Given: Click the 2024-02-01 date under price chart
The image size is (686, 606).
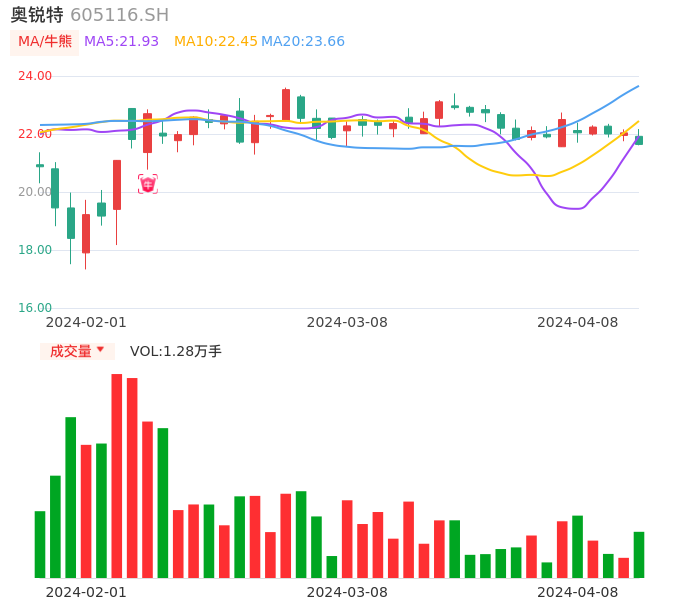Looking at the screenshot, I should pos(86,322).
